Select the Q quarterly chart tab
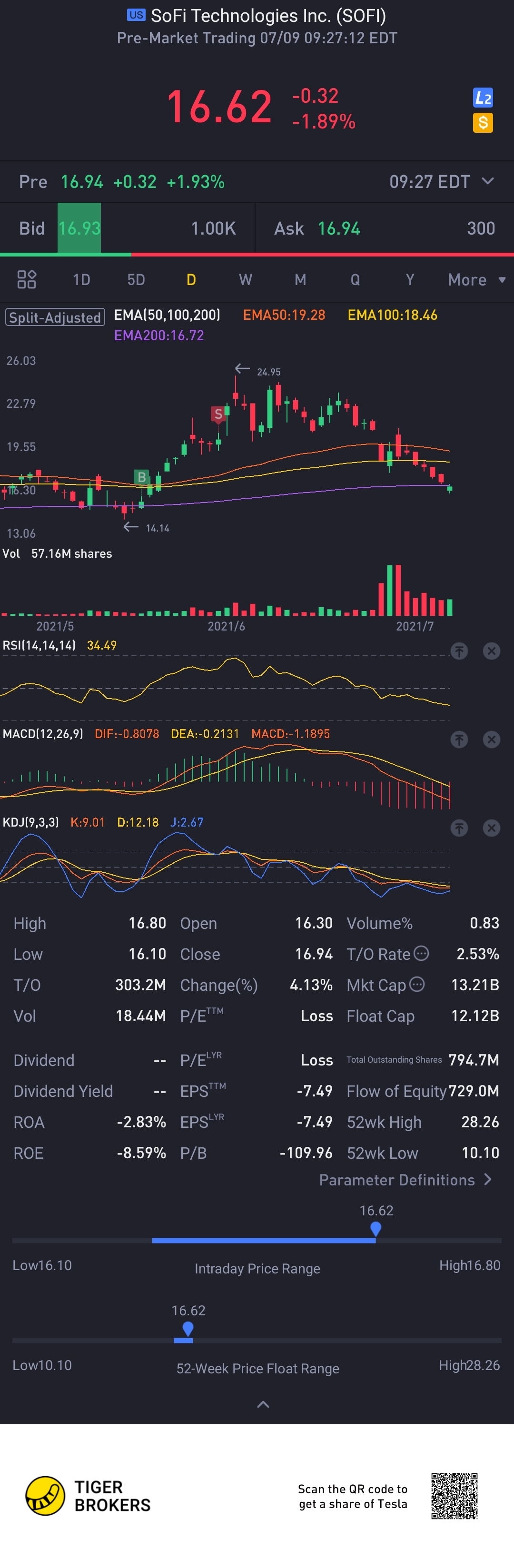 click(x=355, y=279)
